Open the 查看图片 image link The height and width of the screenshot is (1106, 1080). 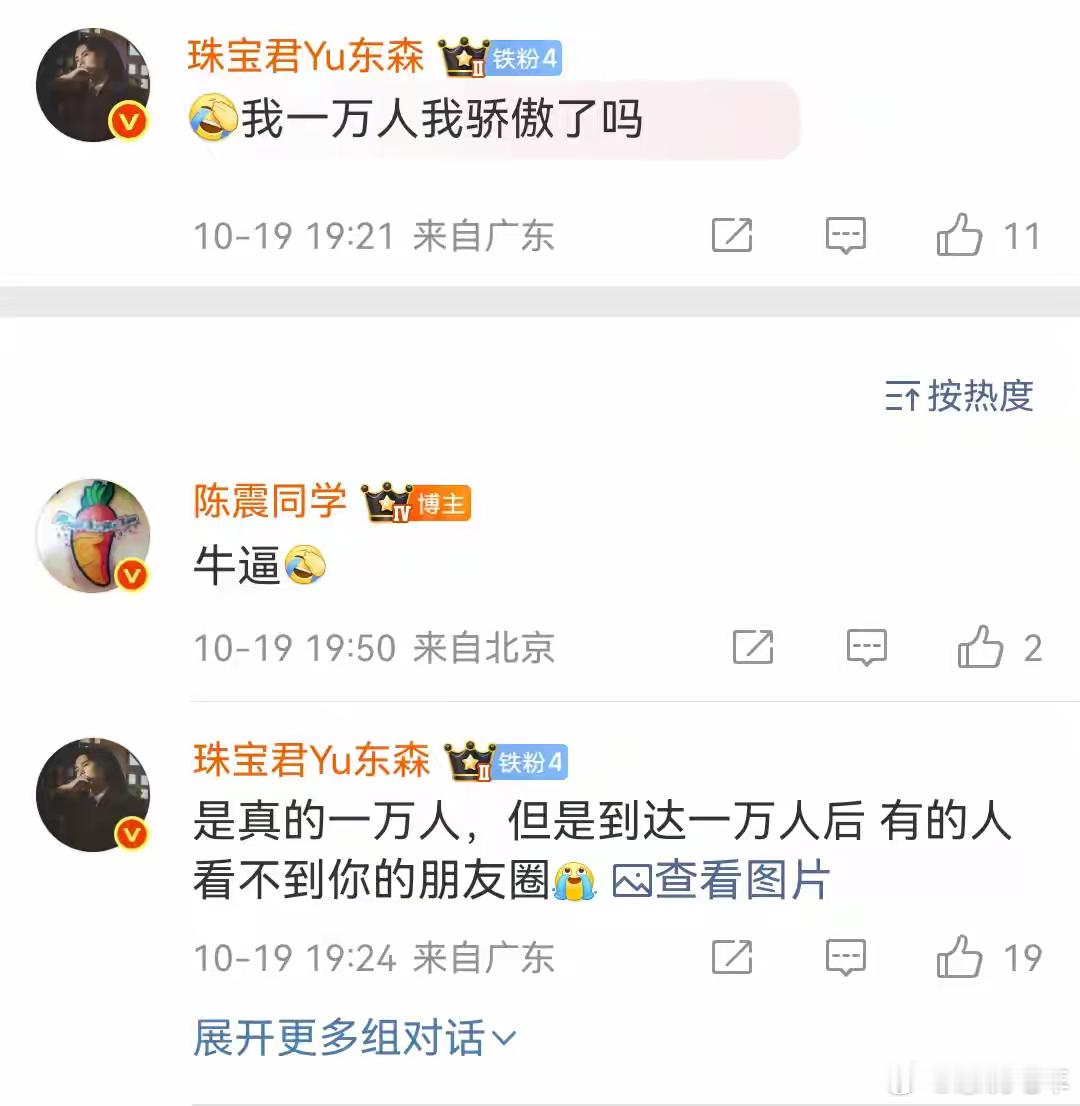coord(720,880)
